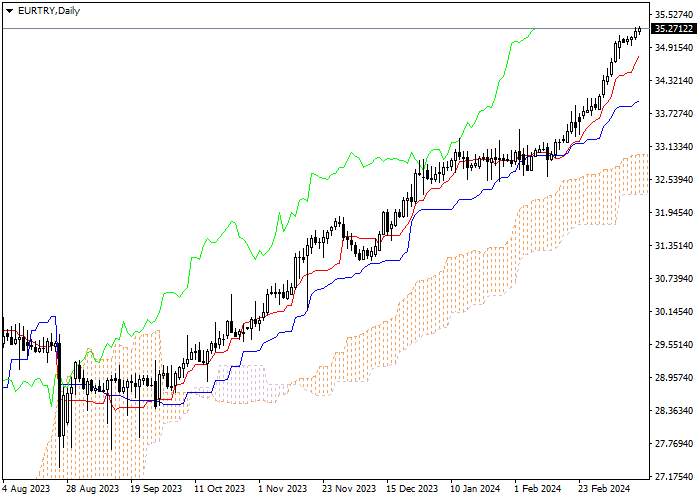Click the EURTRY,Daily chart title
This screenshot has width=700, height=500.
click(x=49, y=11)
